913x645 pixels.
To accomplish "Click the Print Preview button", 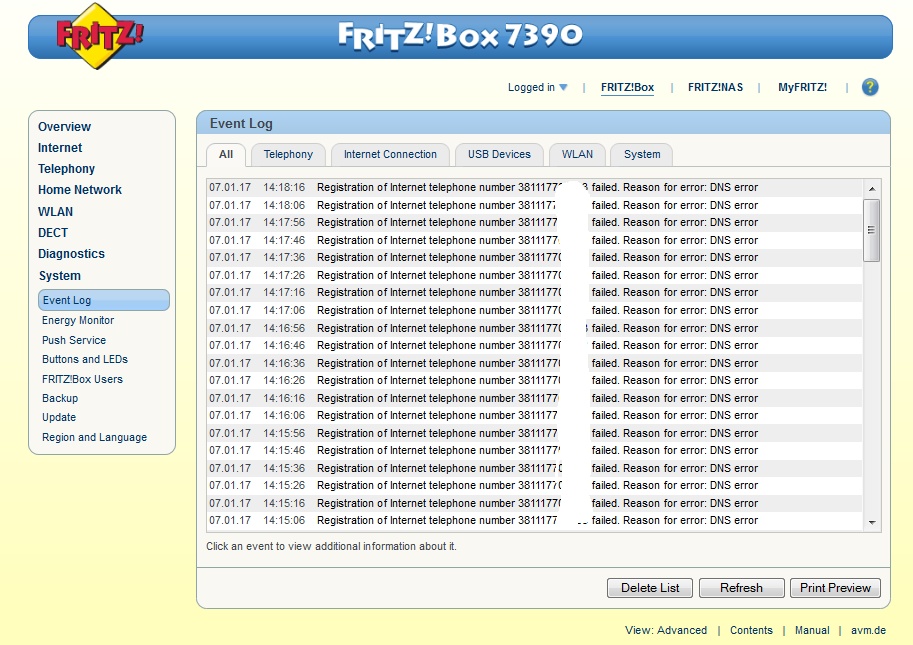I will [x=835, y=588].
